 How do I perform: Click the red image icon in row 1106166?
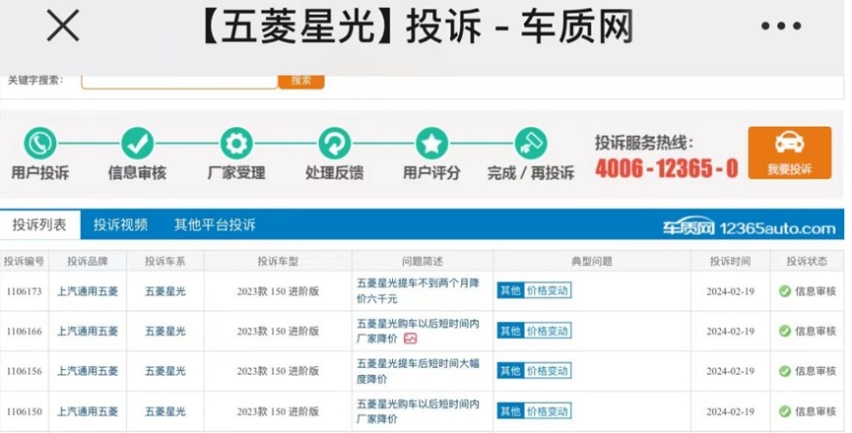[x=410, y=338]
